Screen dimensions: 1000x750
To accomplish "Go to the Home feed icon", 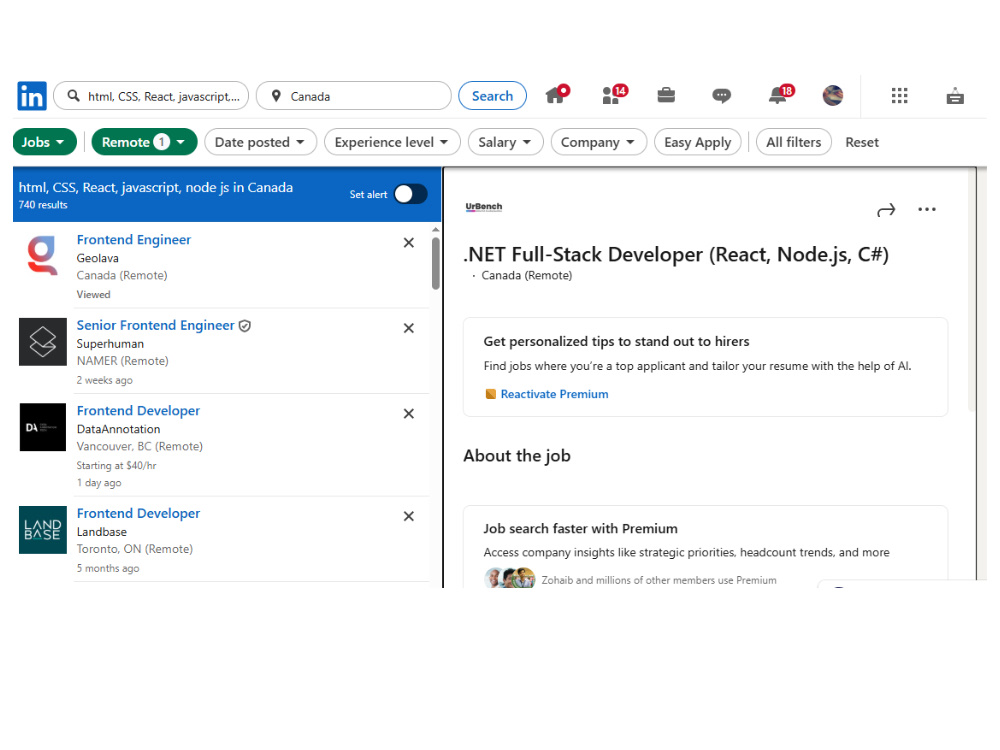I will 557,95.
